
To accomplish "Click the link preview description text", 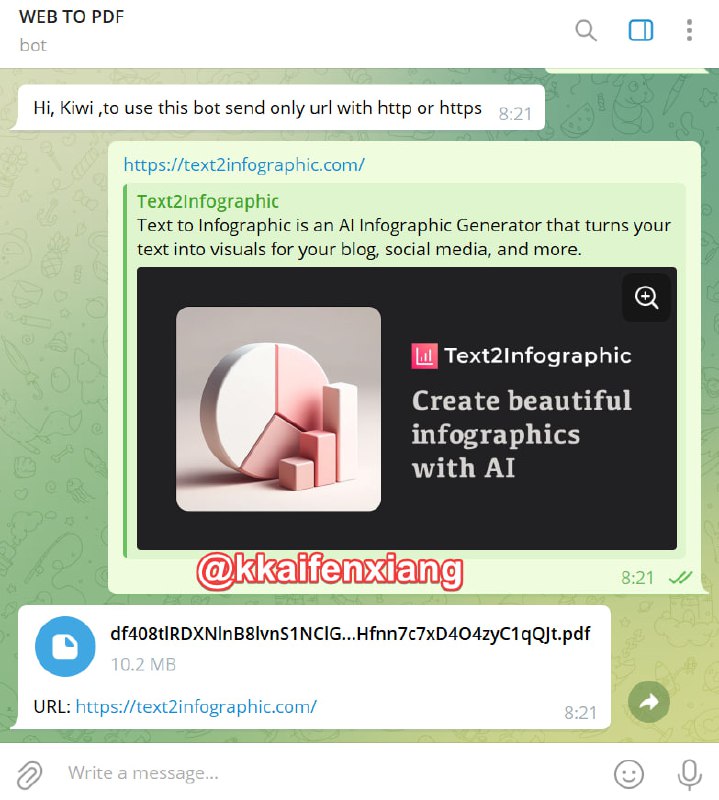I will [404, 237].
